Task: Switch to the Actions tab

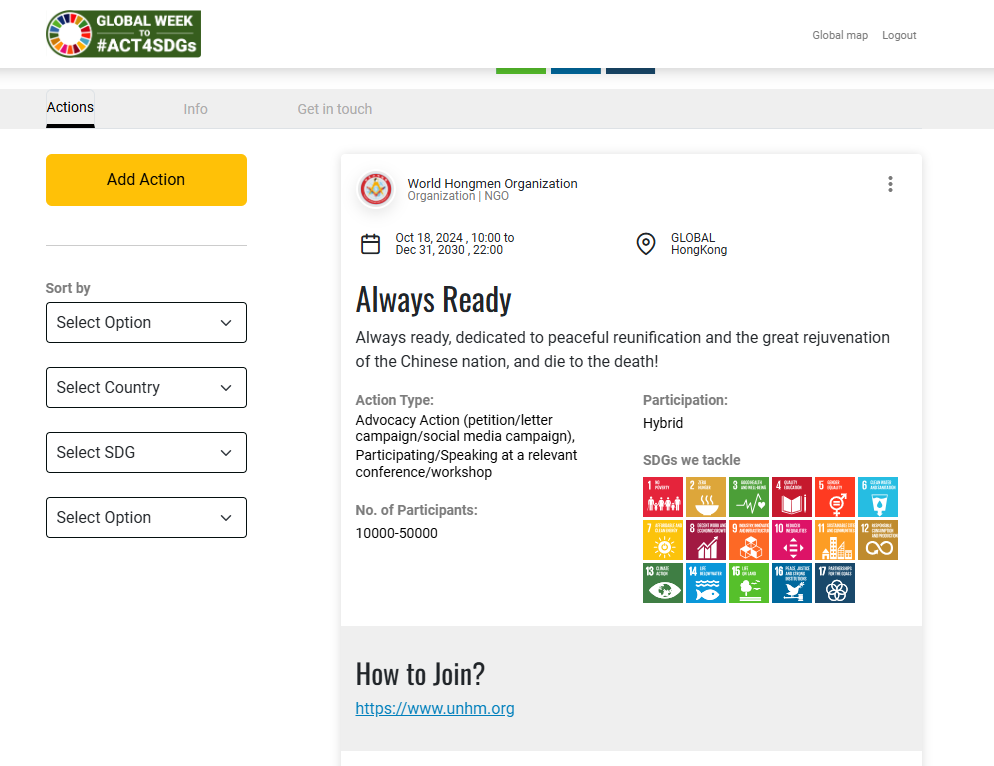Action: tap(70, 108)
